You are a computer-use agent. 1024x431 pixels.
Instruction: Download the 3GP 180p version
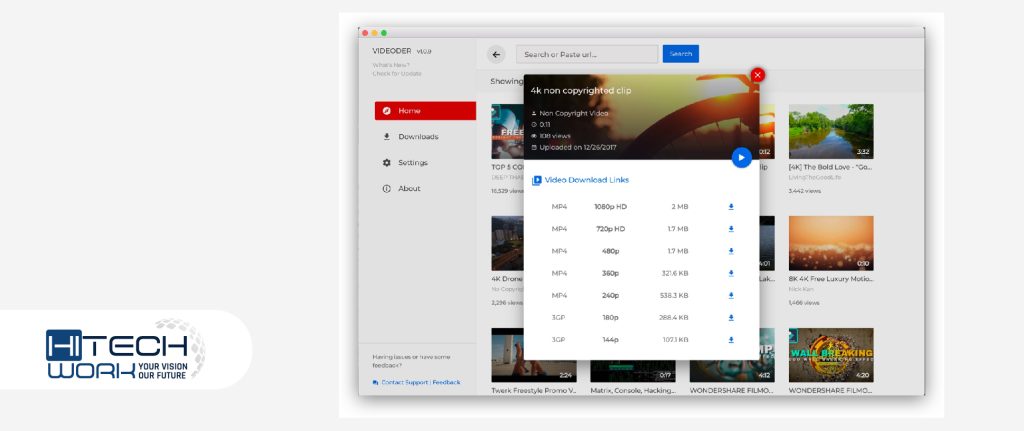coord(731,318)
